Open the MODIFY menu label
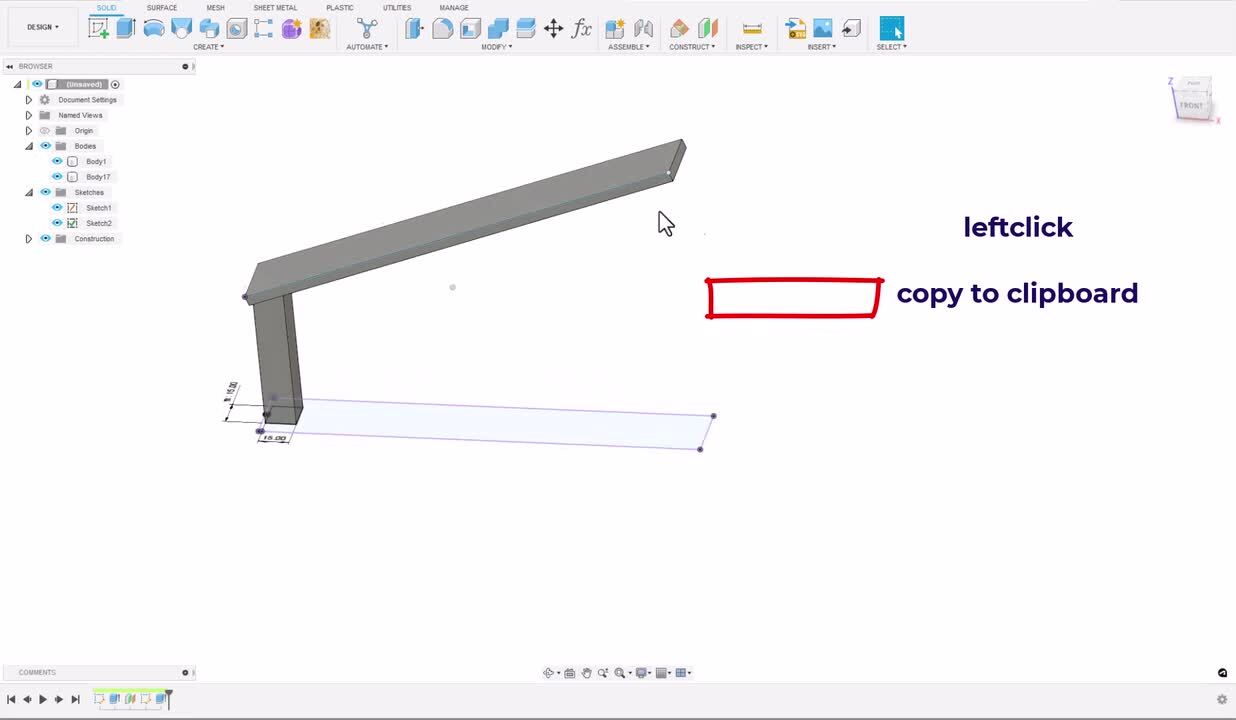Image resolution: width=1236 pixels, height=720 pixels. coord(496,47)
